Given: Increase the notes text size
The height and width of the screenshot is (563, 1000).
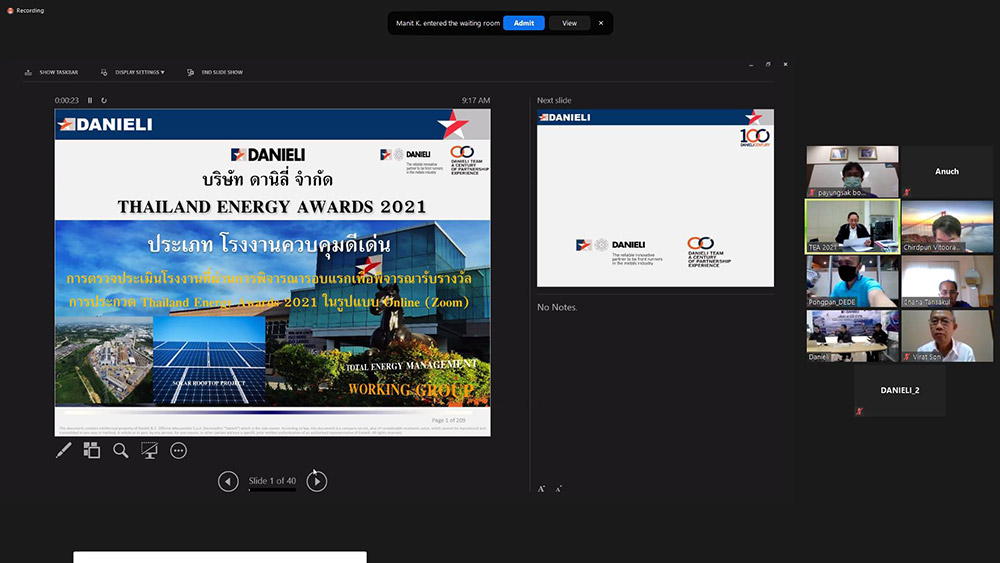Looking at the screenshot, I should tap(542, 489).
